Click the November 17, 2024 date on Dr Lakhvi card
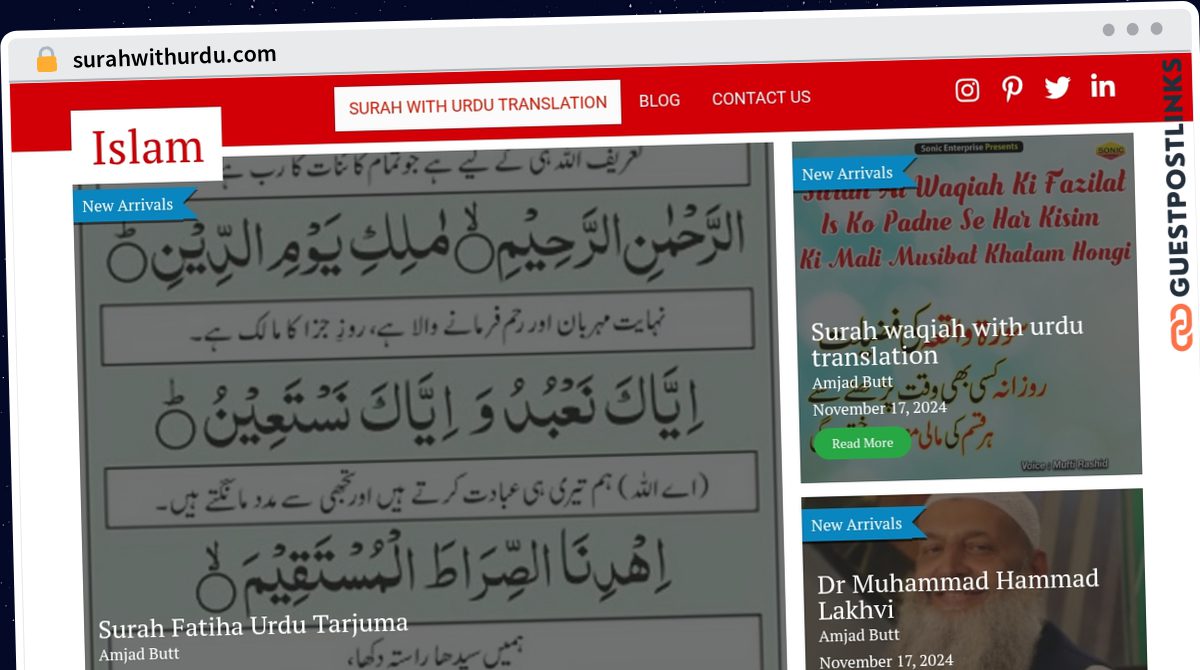This screenshot has height=670, width=1200. click(886, 660)
